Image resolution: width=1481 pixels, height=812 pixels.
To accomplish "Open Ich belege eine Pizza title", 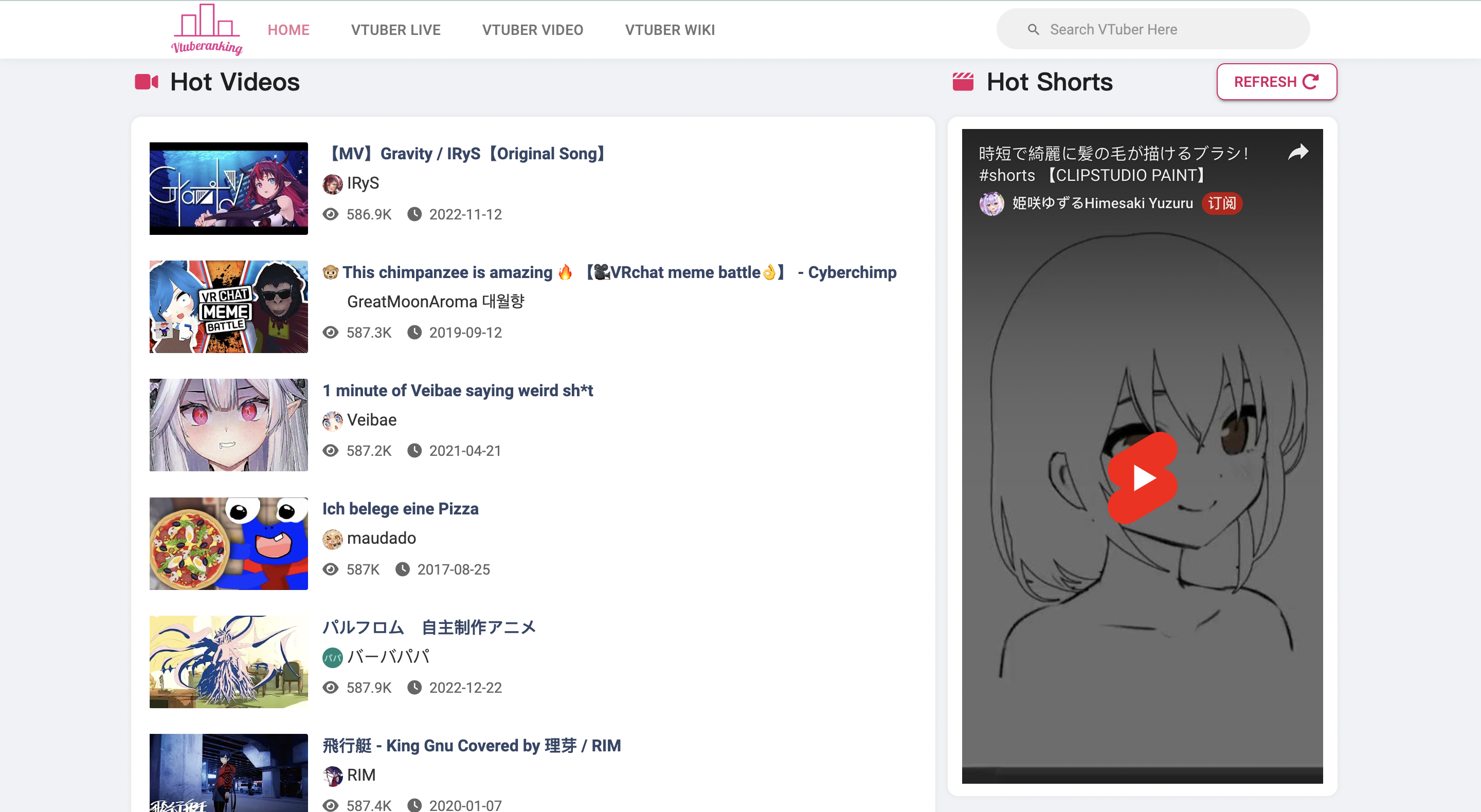I will pyautogui.click(x=400, y=509).
